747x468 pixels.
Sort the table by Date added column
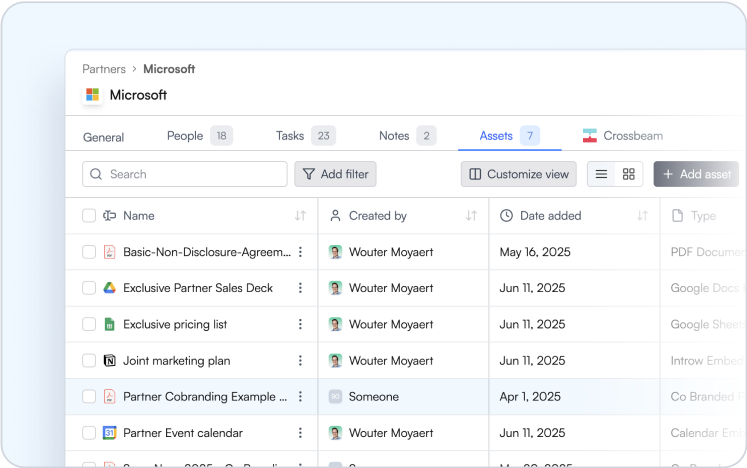tap(642, 216)
